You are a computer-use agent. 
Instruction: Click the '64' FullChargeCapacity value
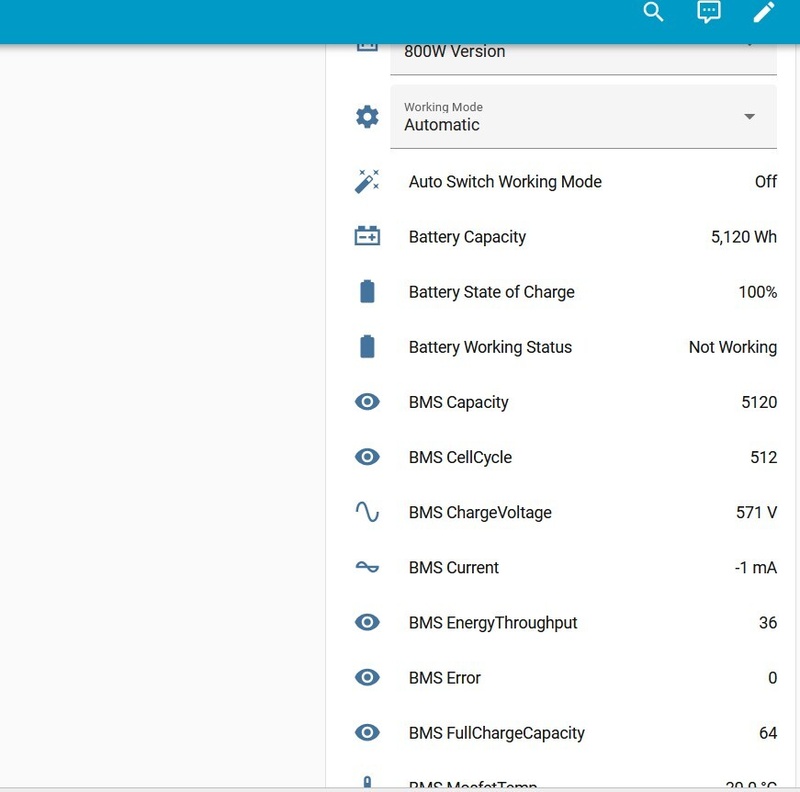[x=768, y=733]
